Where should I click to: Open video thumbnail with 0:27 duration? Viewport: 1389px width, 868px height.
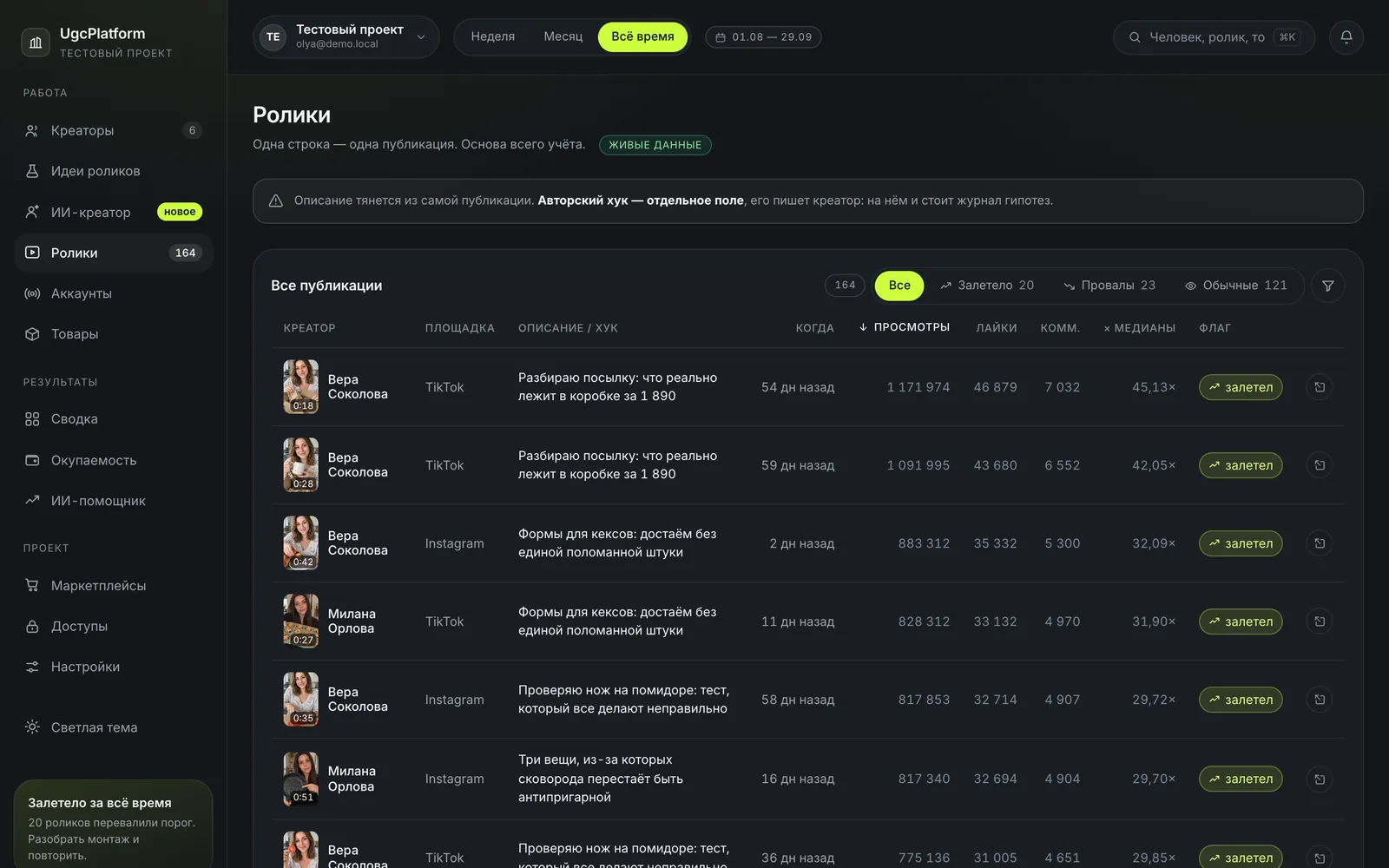coord(301,621)
